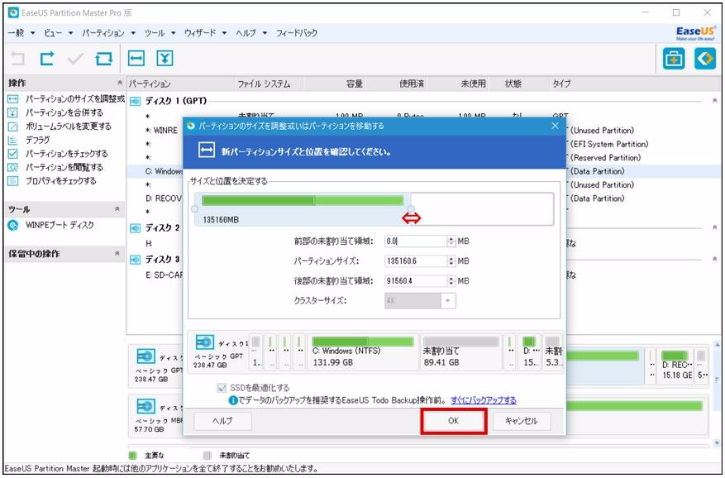Open the ビュー menu
The image size is (725, 478).
(58, 33)
